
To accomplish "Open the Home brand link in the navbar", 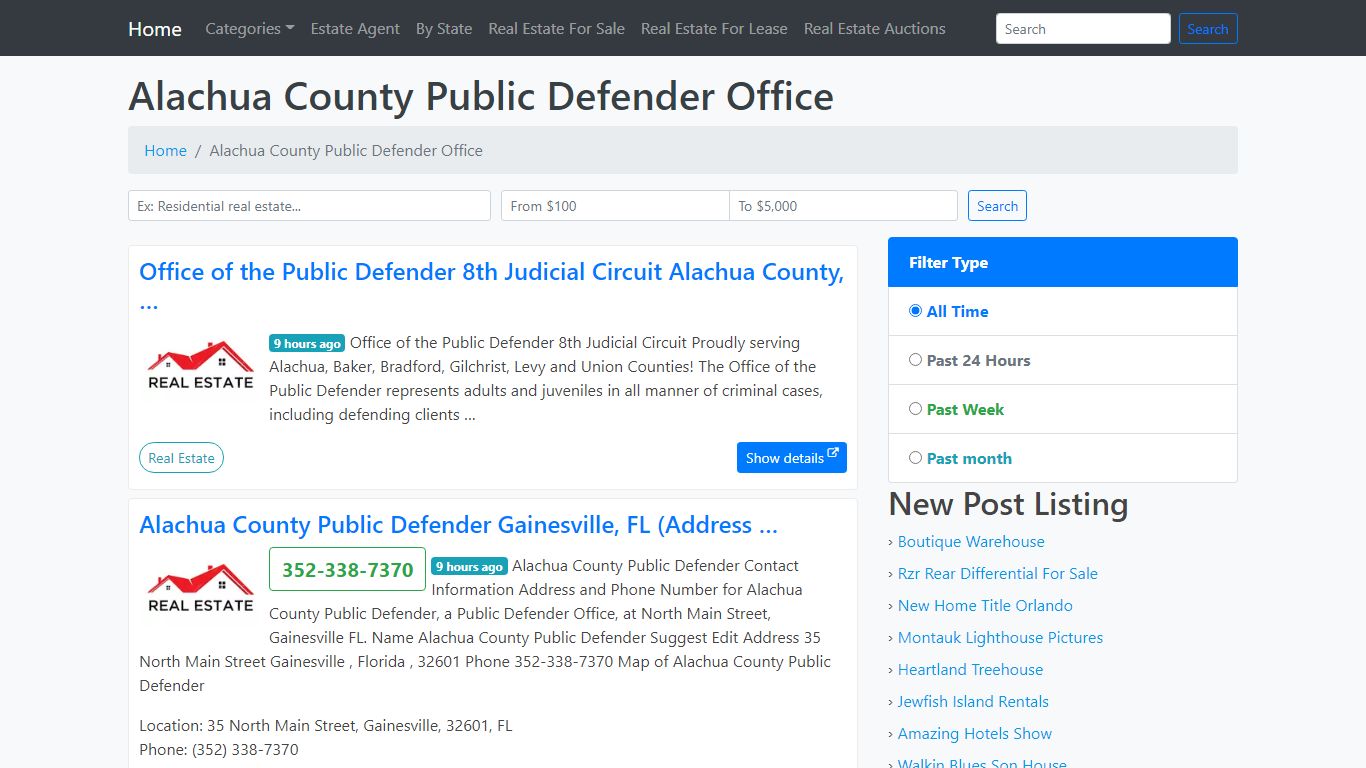I will 155,29.
